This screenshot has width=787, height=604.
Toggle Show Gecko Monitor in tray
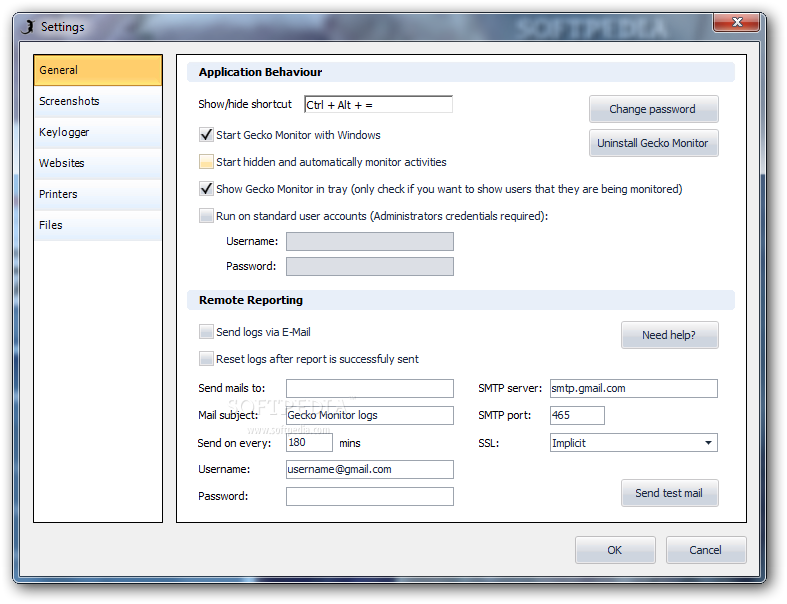(x=206, y=189)
